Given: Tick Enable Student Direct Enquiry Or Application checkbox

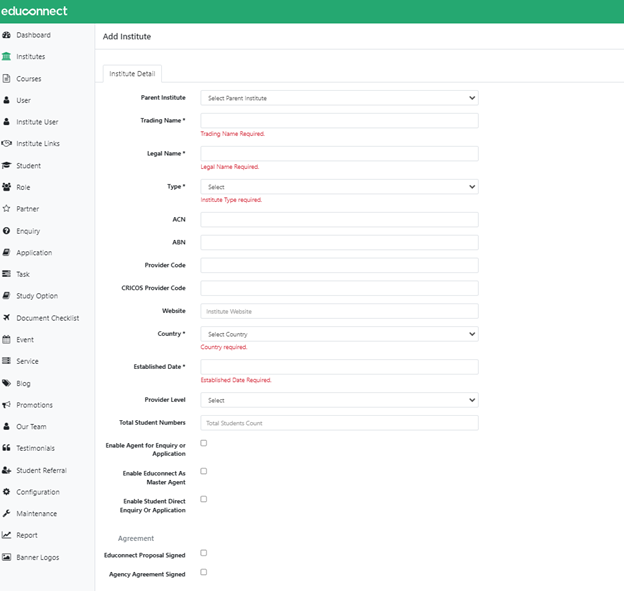Looking at the screenshot, I should click(x=204, y=499).
